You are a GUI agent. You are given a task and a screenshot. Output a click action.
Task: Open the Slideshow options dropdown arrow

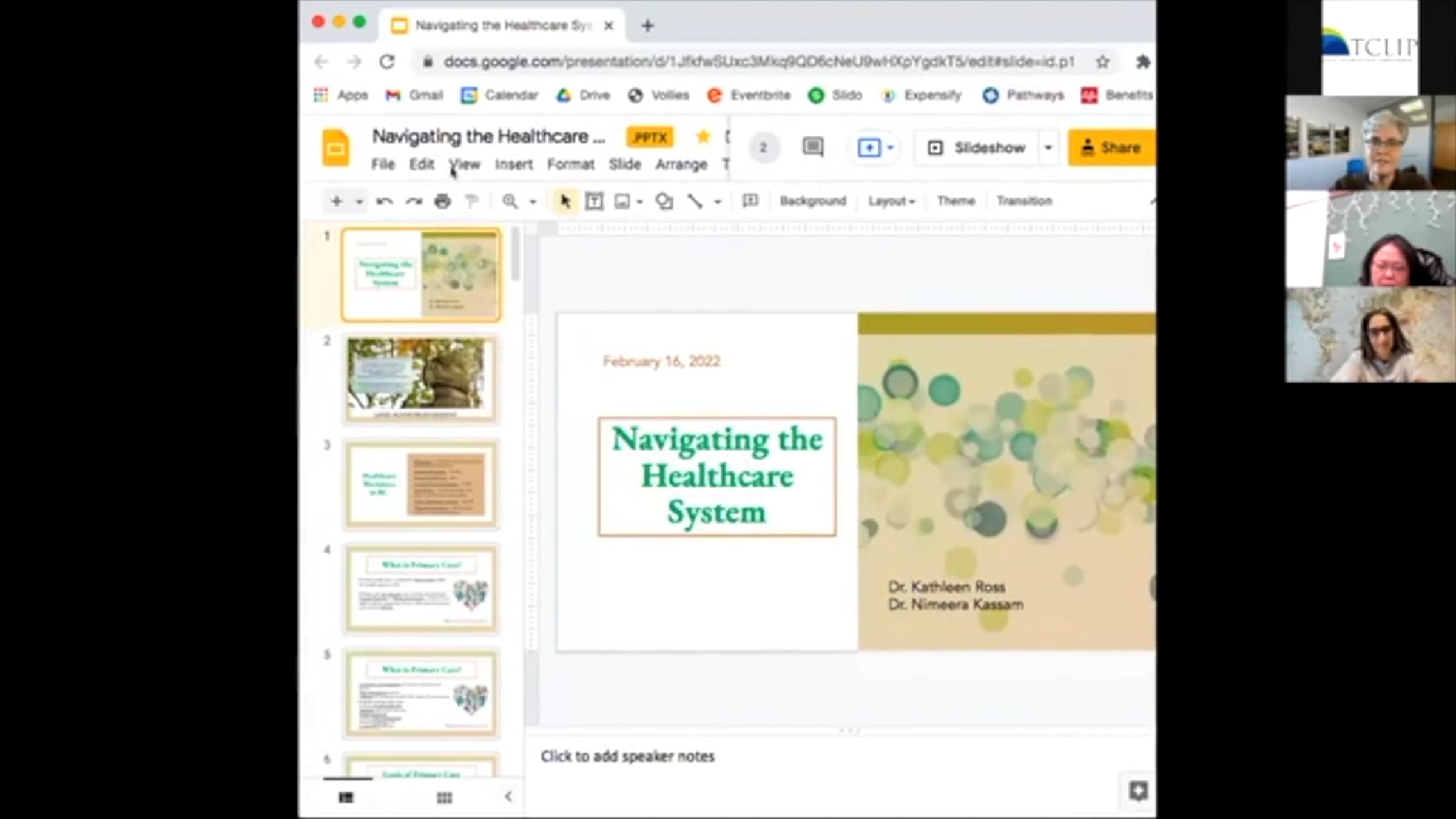tap(1048, 147)
